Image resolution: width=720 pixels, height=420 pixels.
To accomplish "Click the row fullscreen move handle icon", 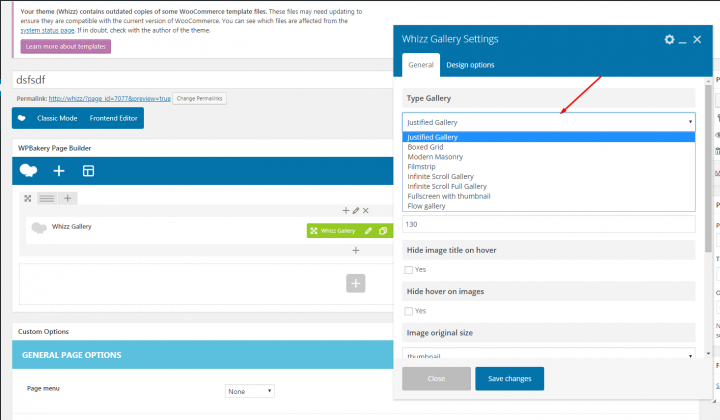I will point(28,198).
